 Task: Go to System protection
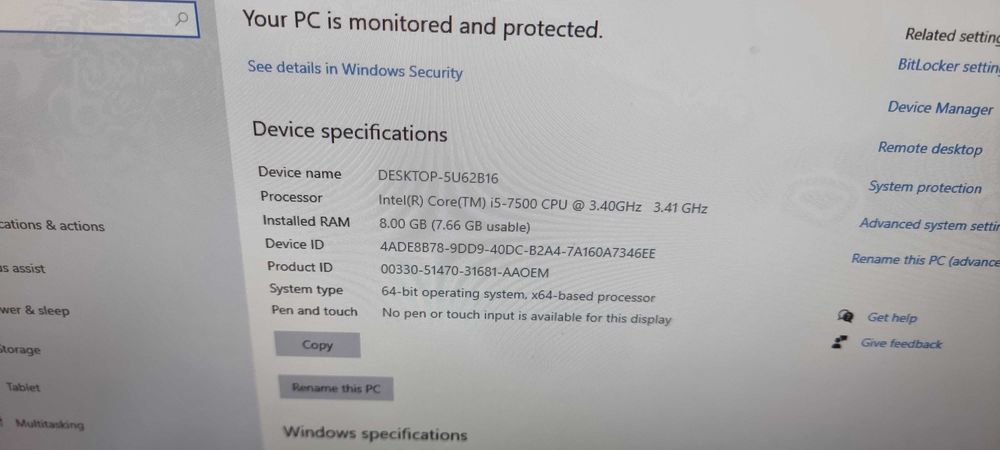pos(925,187)
